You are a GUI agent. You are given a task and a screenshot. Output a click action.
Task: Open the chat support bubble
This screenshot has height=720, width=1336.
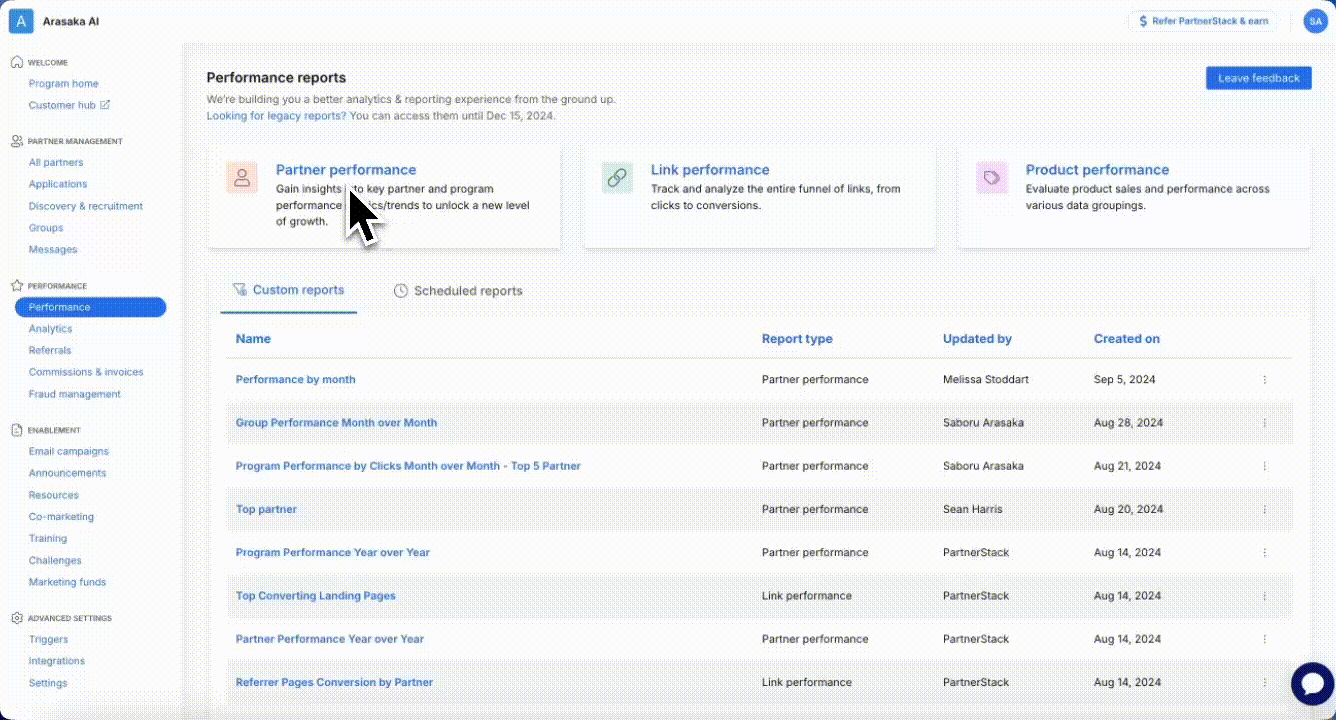[x=1312, y=684]
